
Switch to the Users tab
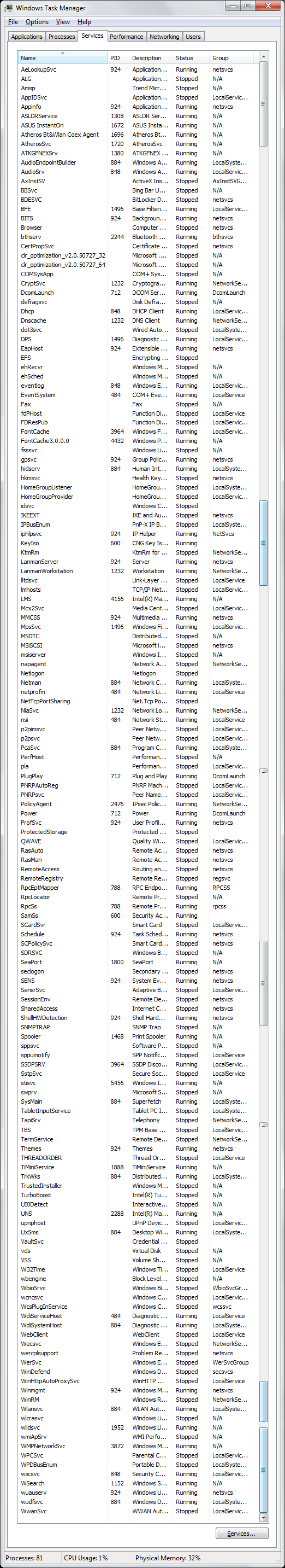(193, 37)
